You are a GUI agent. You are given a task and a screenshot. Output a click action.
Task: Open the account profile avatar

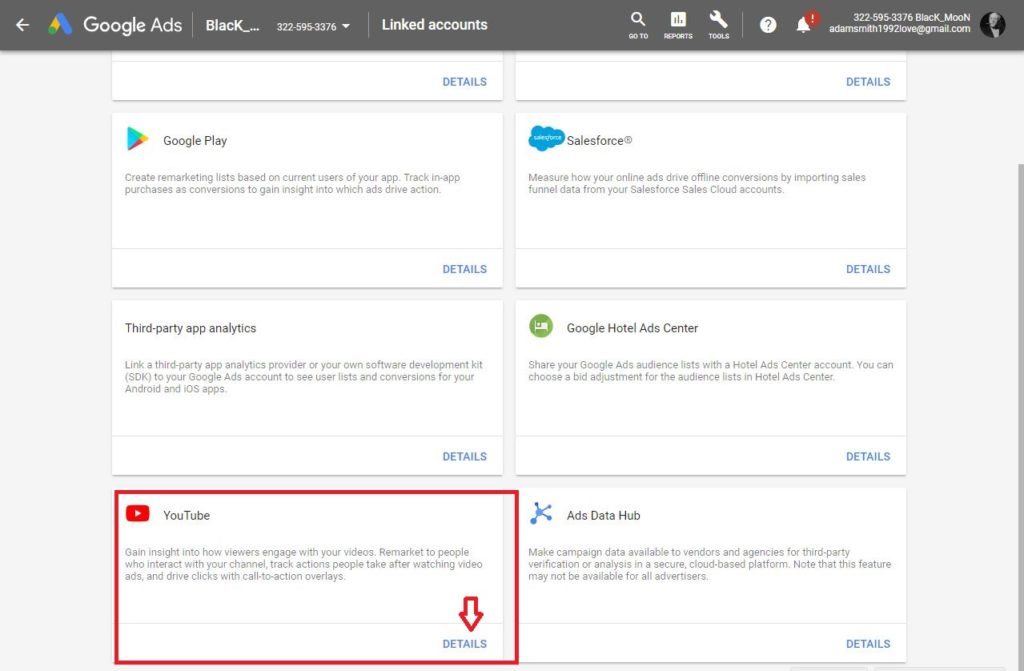(x=993, y=25)
